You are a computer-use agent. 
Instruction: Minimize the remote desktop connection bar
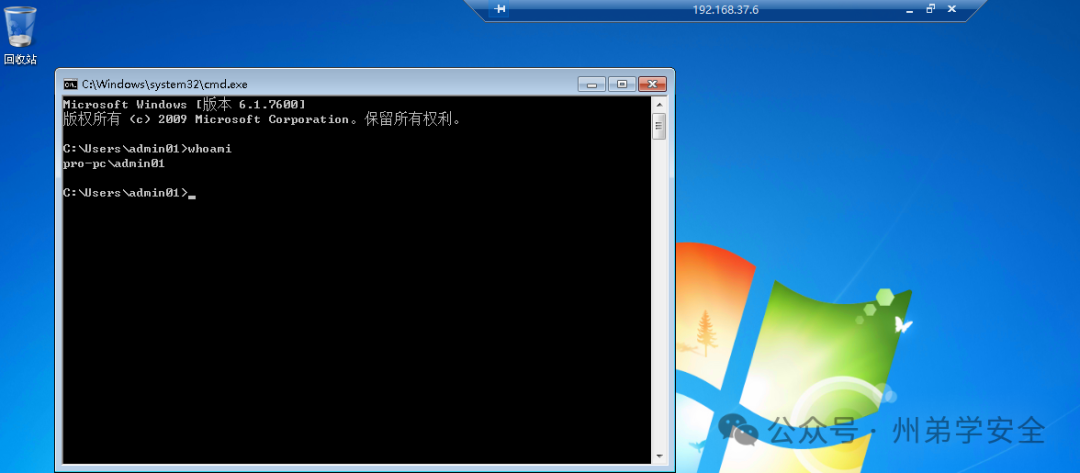(911, 10)
